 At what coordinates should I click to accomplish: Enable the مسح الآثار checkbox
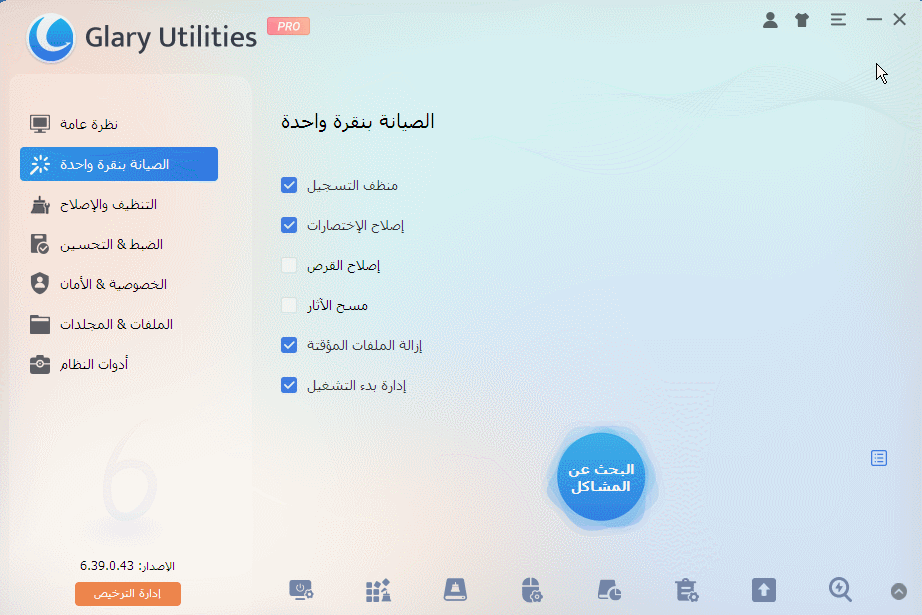(289, 305)
